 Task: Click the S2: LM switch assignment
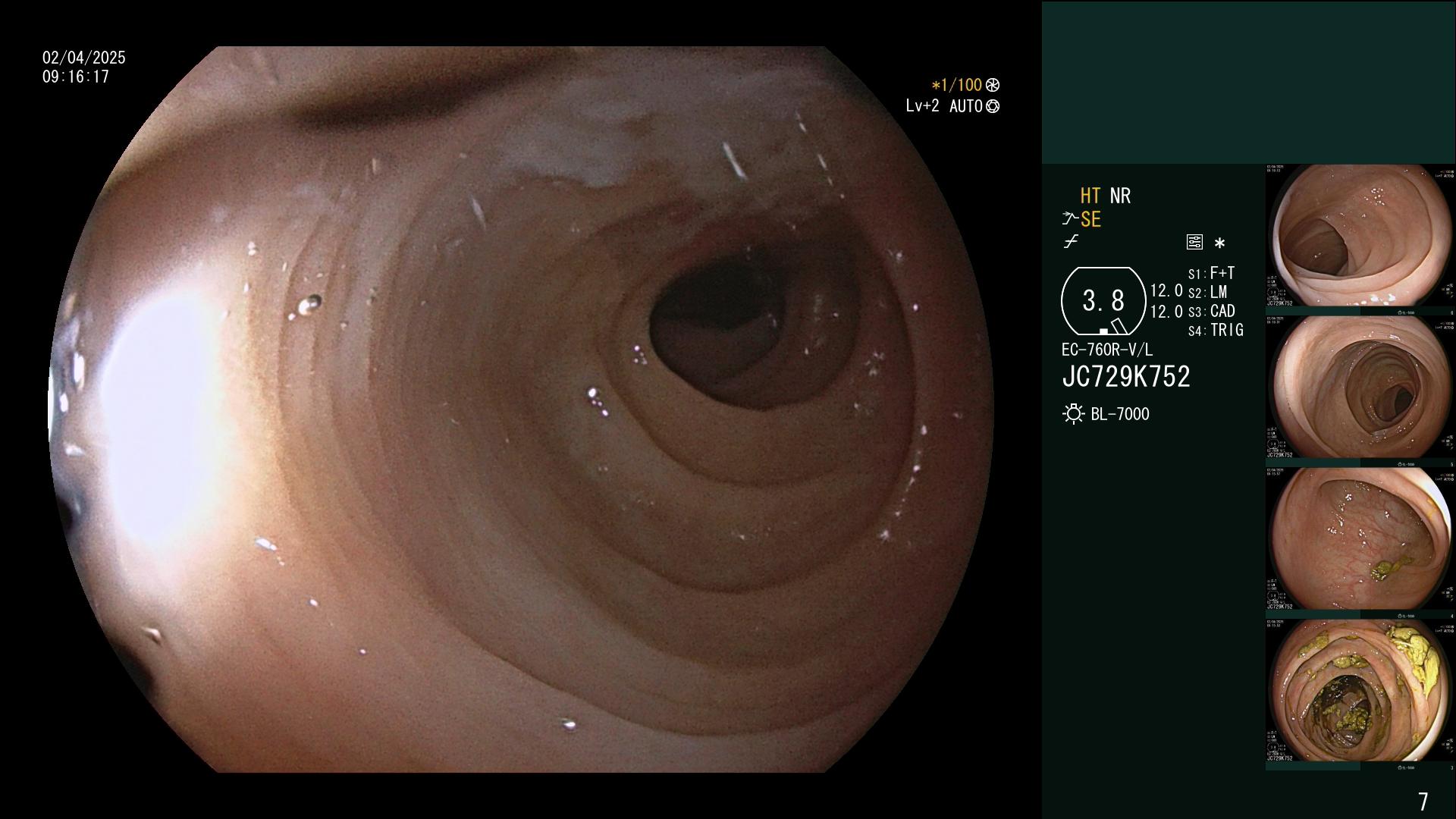point(1207,292)
